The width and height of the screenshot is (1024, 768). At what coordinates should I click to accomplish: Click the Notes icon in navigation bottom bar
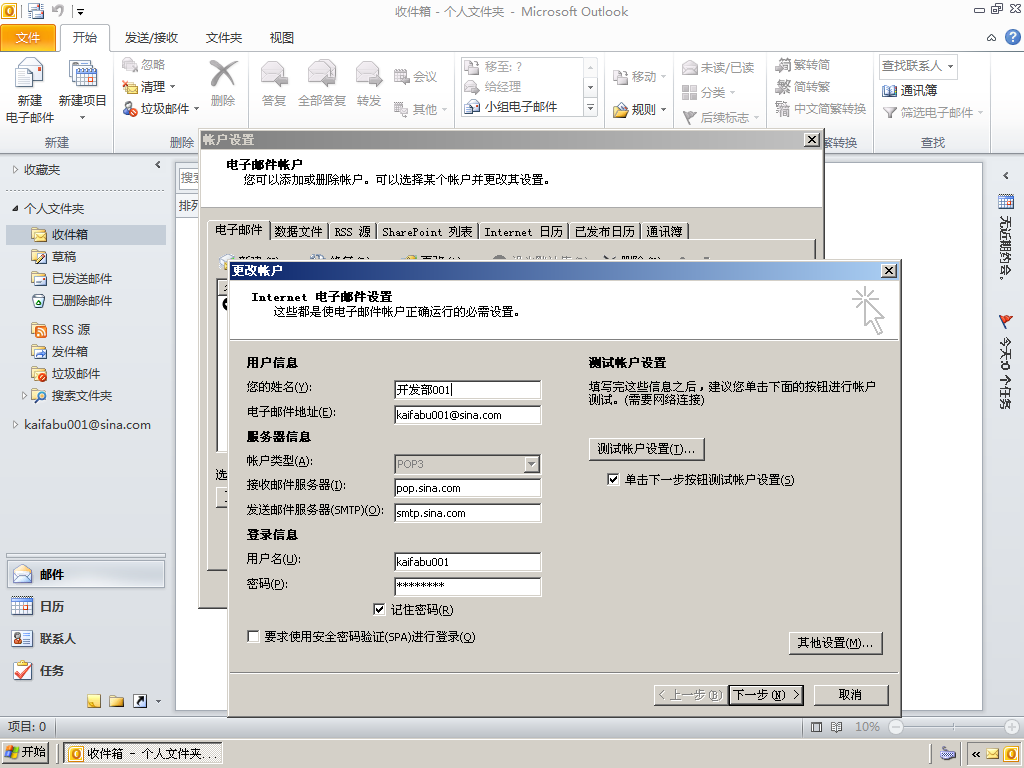click(x=94, y=701)
